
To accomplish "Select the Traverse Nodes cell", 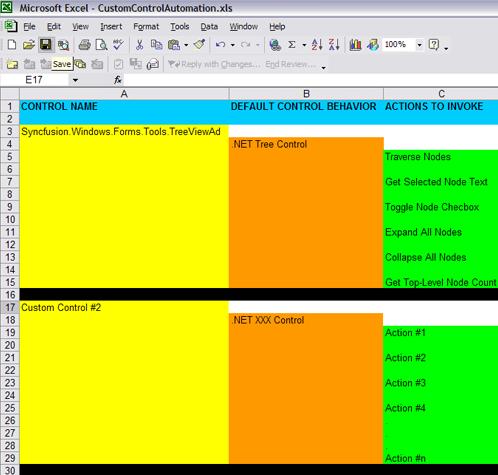I will [x=441, y=157].
